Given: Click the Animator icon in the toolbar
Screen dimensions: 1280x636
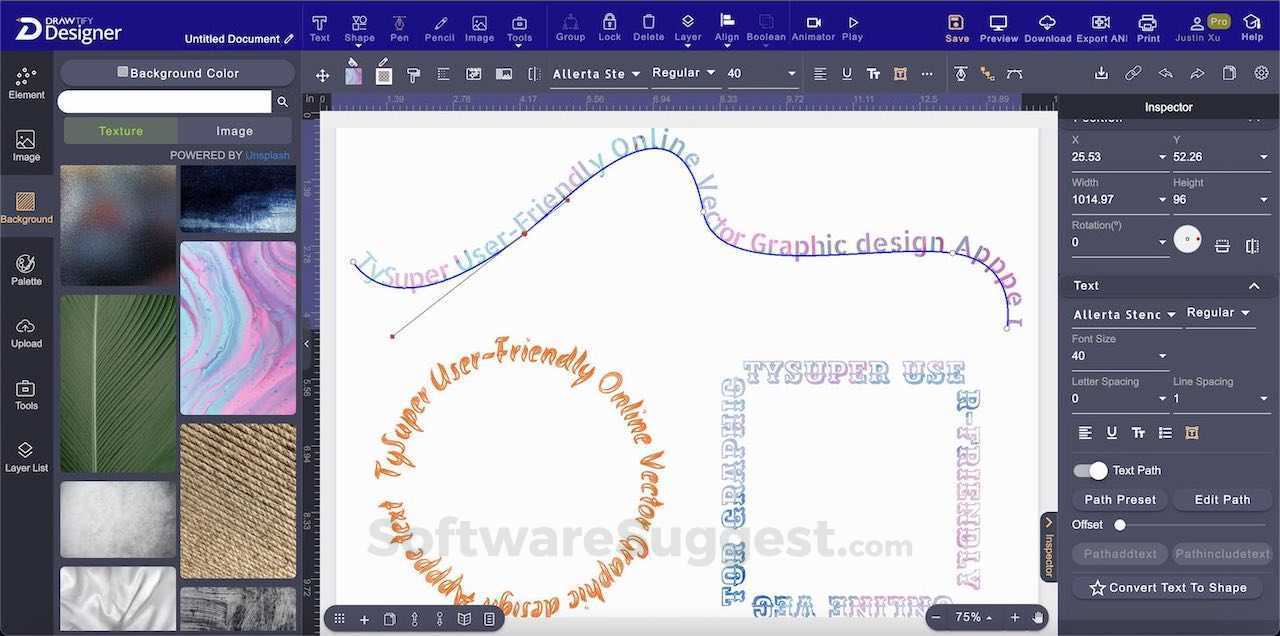Looking at the screenshot, I should [813, 25].
